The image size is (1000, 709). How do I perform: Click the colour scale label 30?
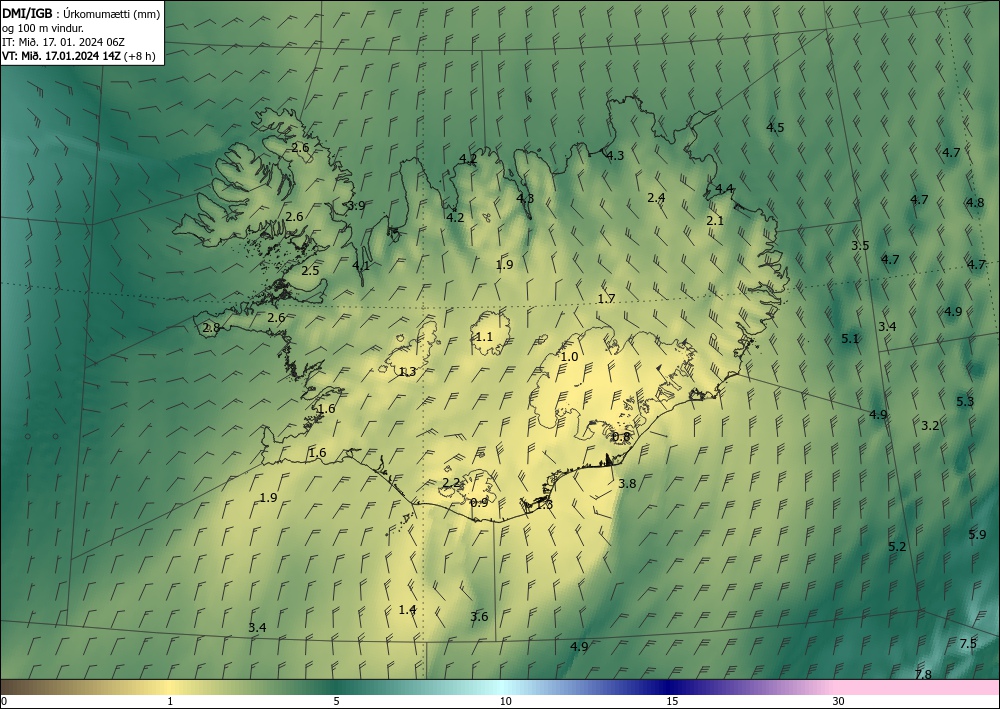(839, 701)
